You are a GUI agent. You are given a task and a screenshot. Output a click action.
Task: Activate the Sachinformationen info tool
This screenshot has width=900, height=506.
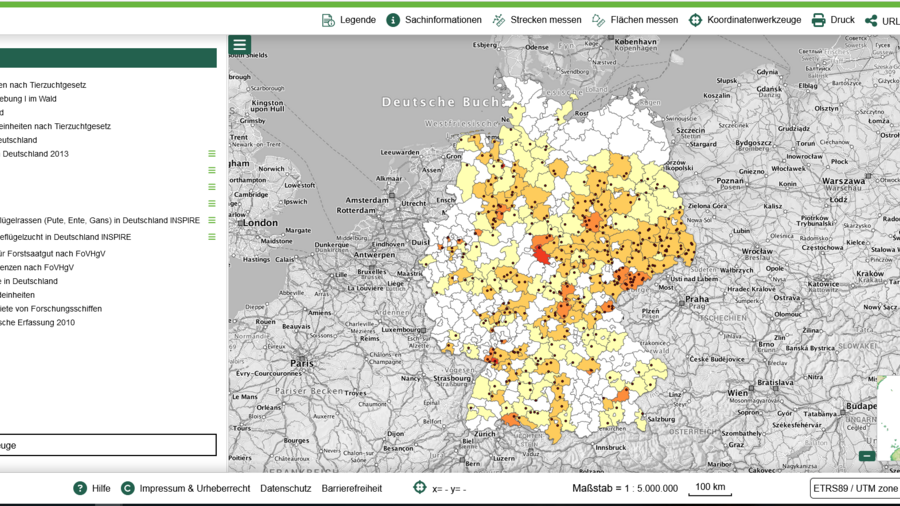click(433, 20)
